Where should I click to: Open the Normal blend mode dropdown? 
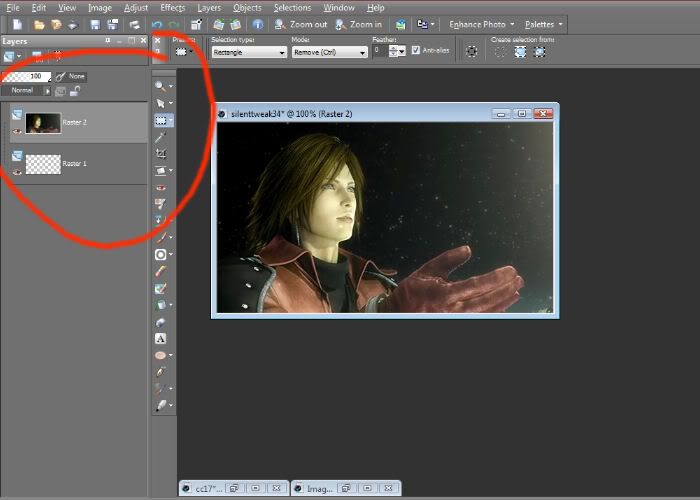(26, 91)
